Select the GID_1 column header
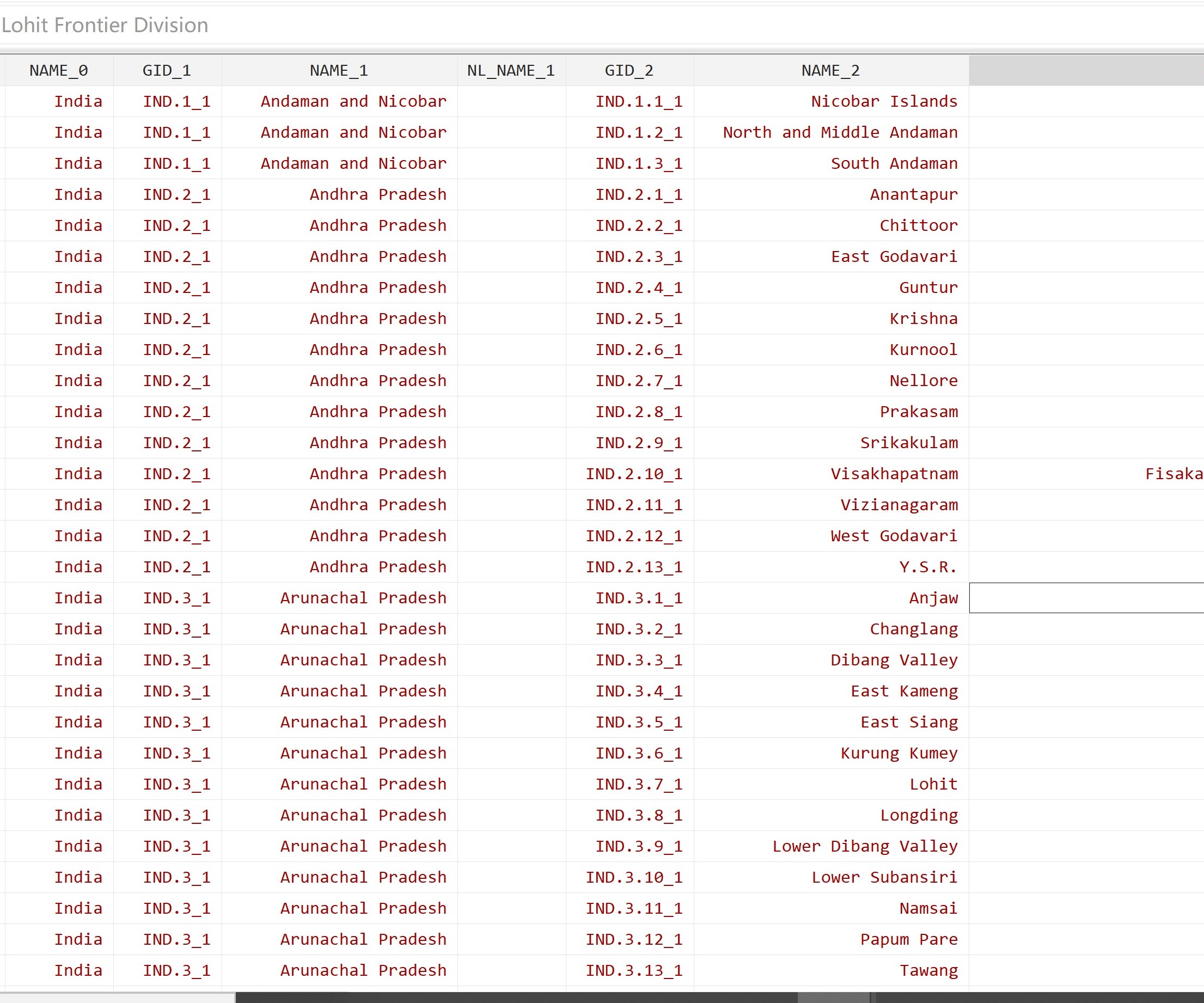 [167, 70]
